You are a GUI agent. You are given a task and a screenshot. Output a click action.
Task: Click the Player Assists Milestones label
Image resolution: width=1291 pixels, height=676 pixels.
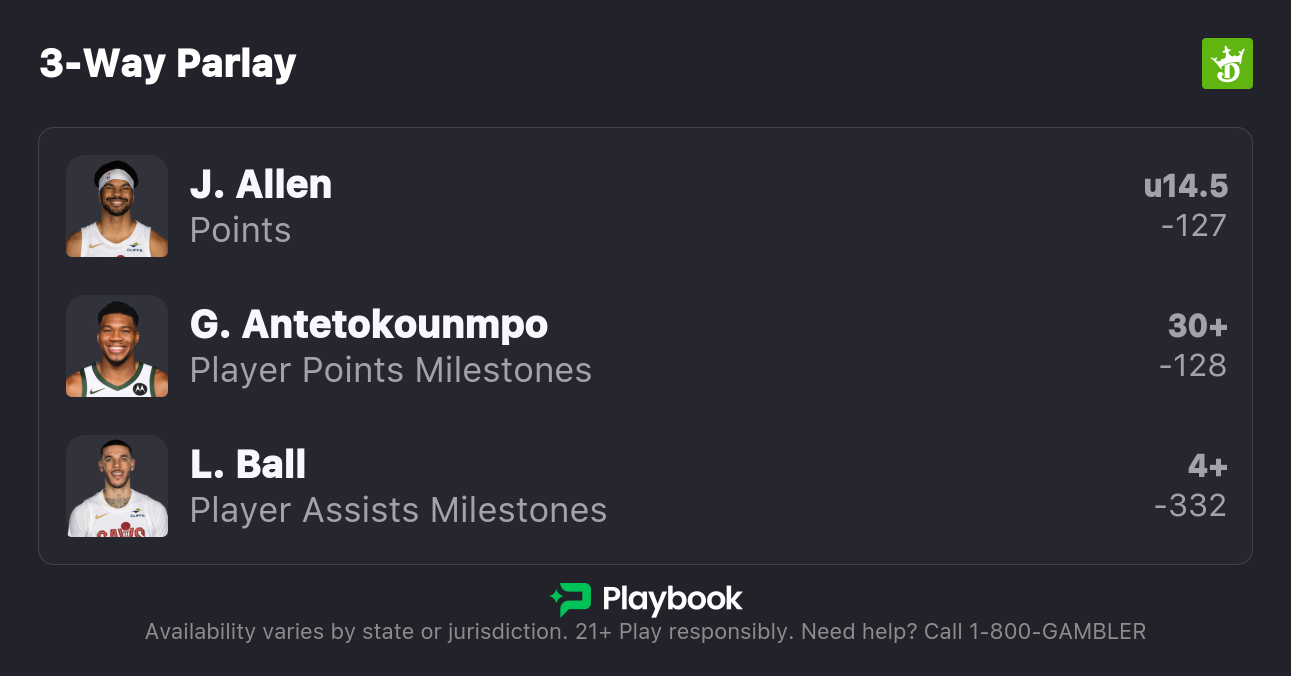pos(398,510)
